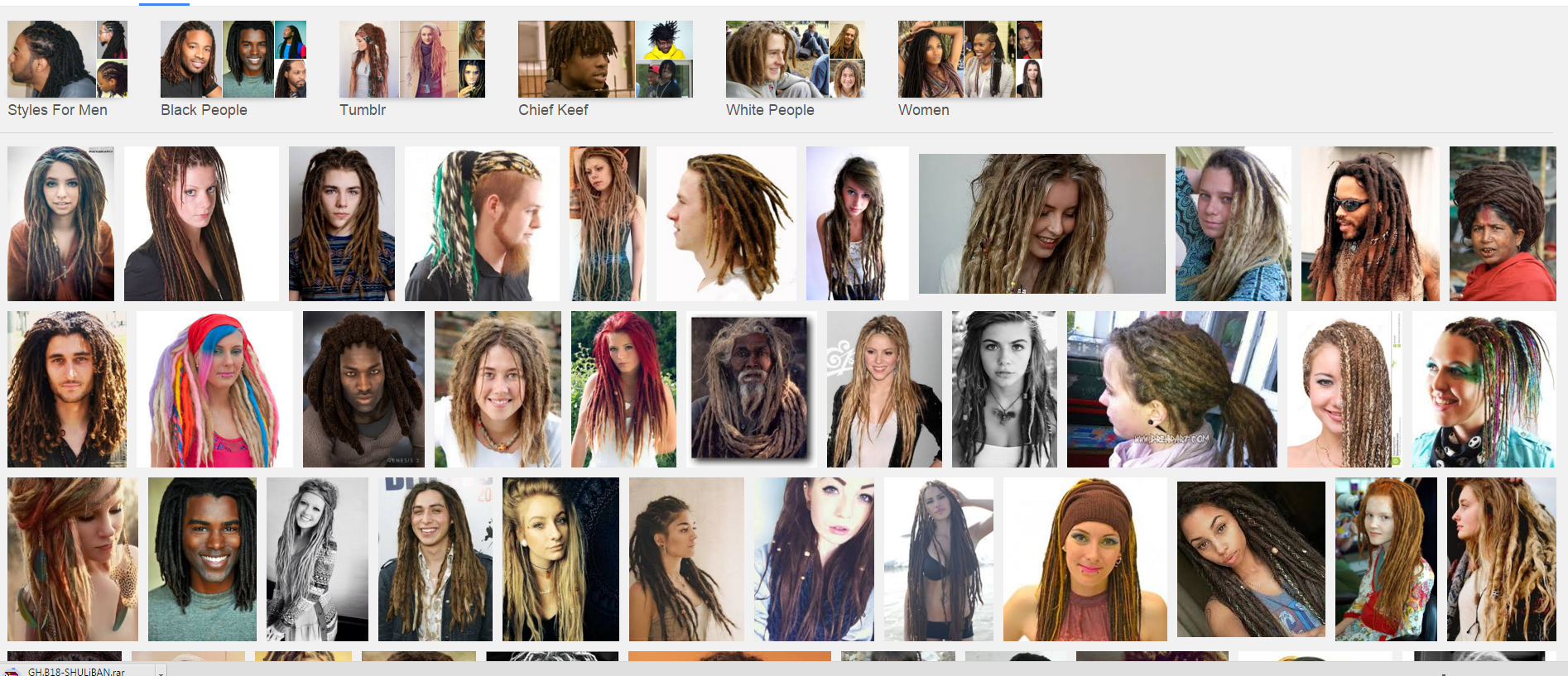This screenshot has height=676, width=1568.
Task: Open thumbnail of orange-haired woman in floral dress
Action: tap(1386, 559)
